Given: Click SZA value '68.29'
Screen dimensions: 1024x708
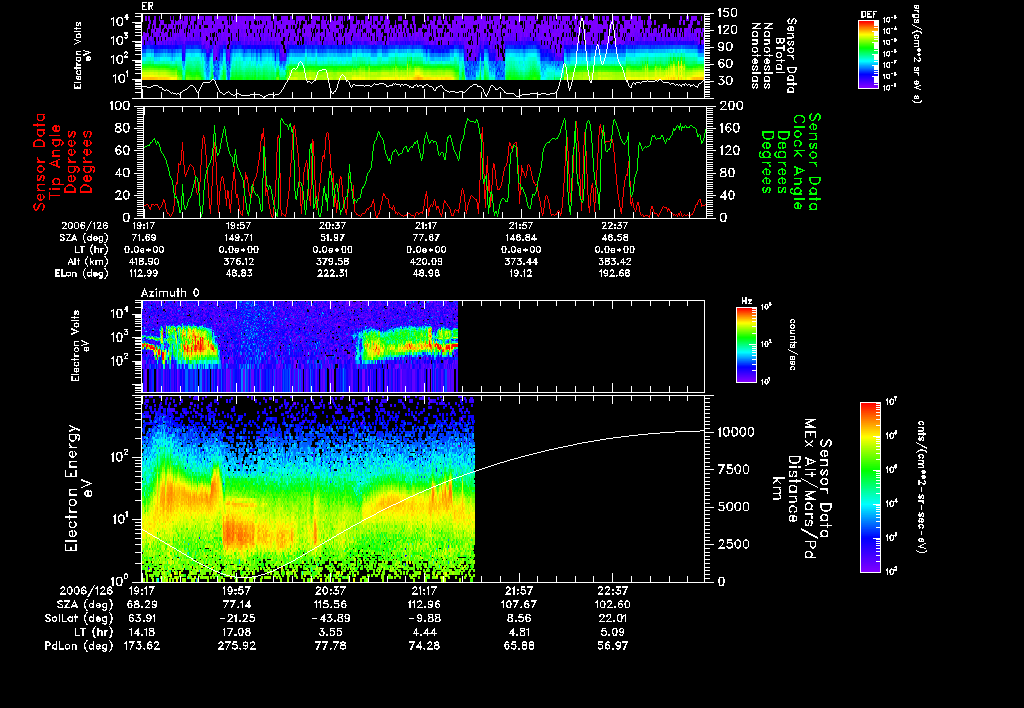Looking at the screenshot, I should tap(142, 604).
